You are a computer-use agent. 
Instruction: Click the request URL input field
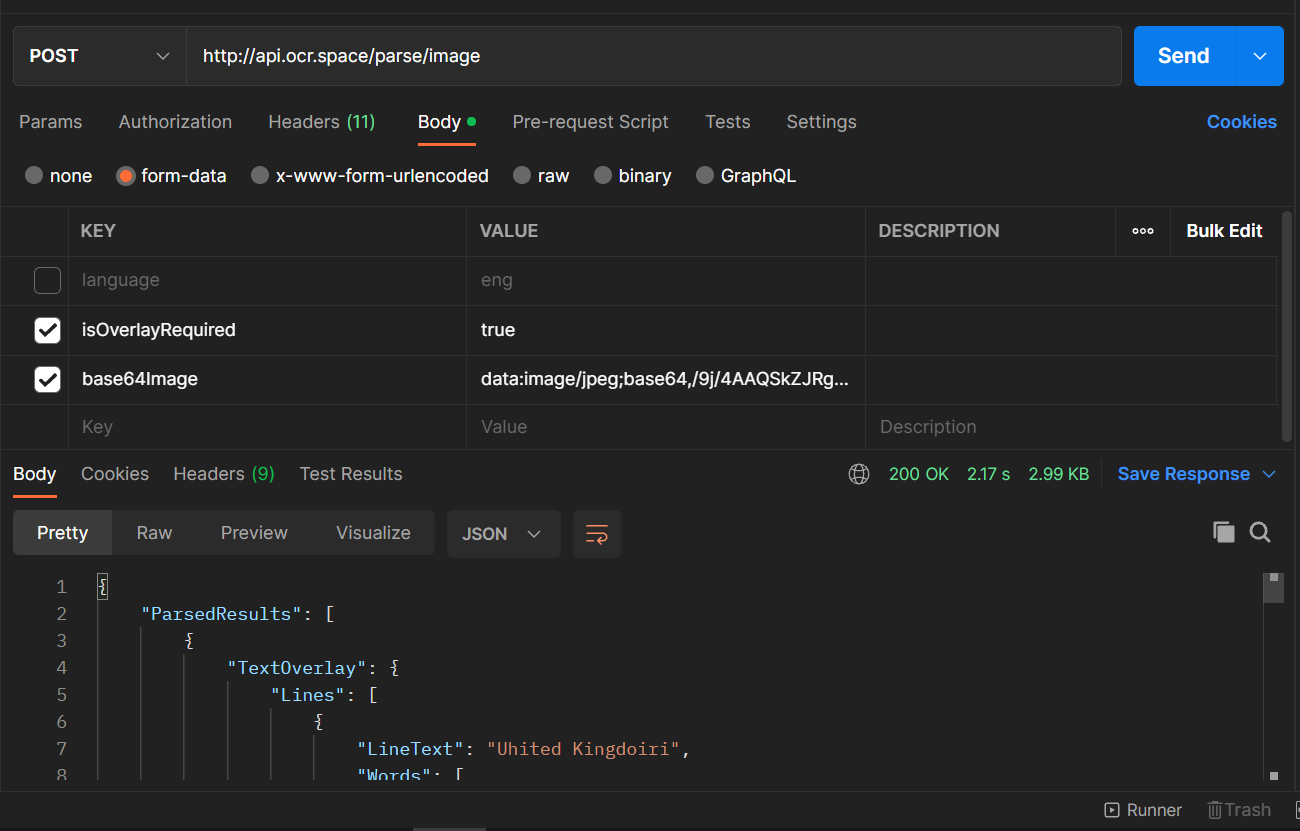pyautogui.click(x=654, y=56)
